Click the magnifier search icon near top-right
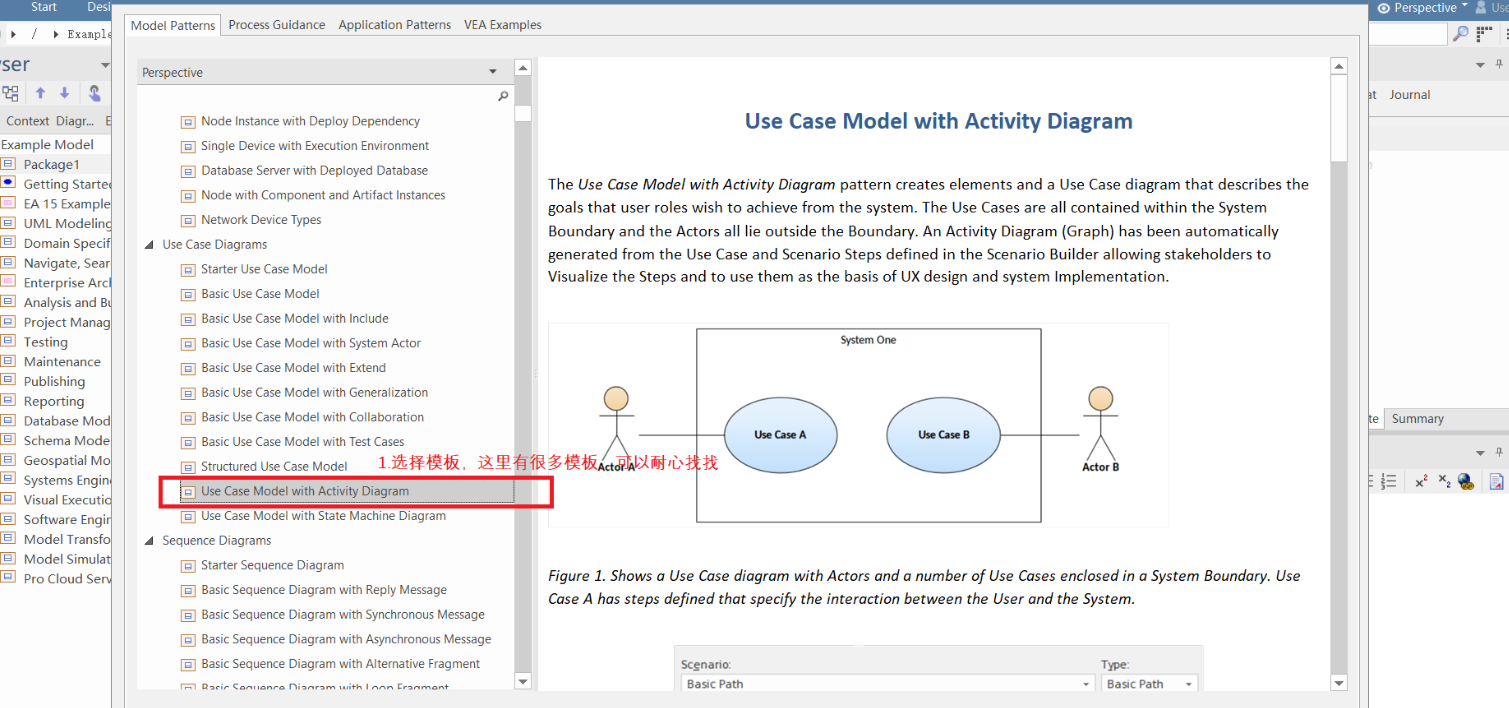Screen dimensions: 1509x708 (x=1460, y=34)
